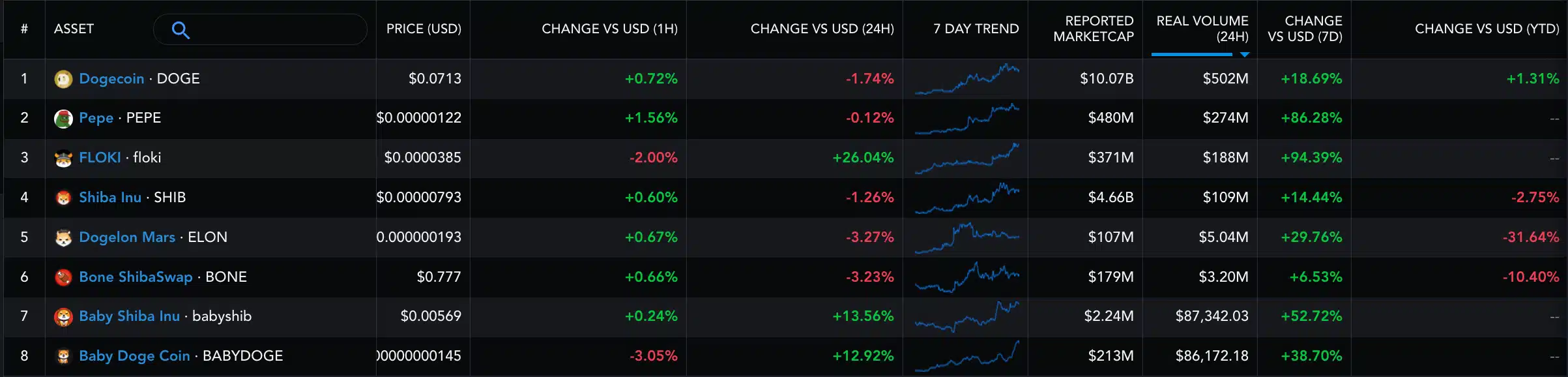
Task: Click the Bone ShibaSwap logo icon
Action: [x=63, y=277]
